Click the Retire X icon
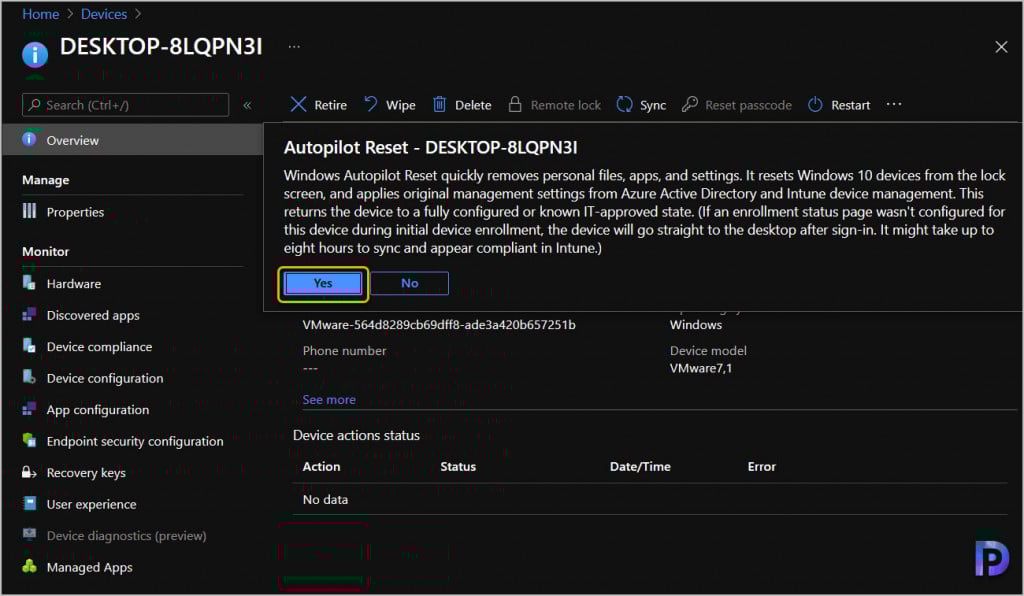This screenshot has width=1024, height=596. click(x=298, y=104)
